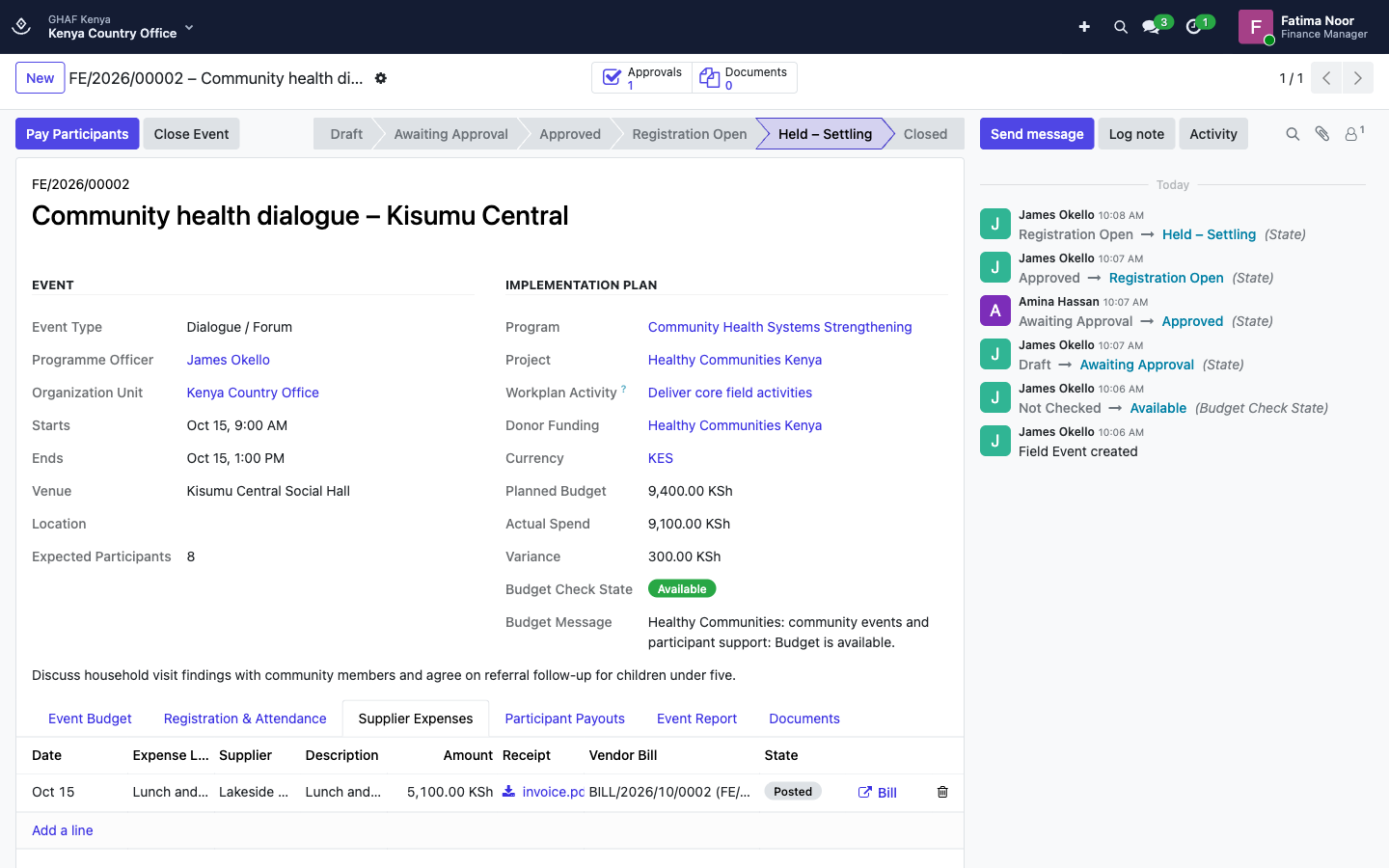Click the plus quick-create icon in top bar
The width and height of the screenshot is (1389, 868).
(1084, 27)
